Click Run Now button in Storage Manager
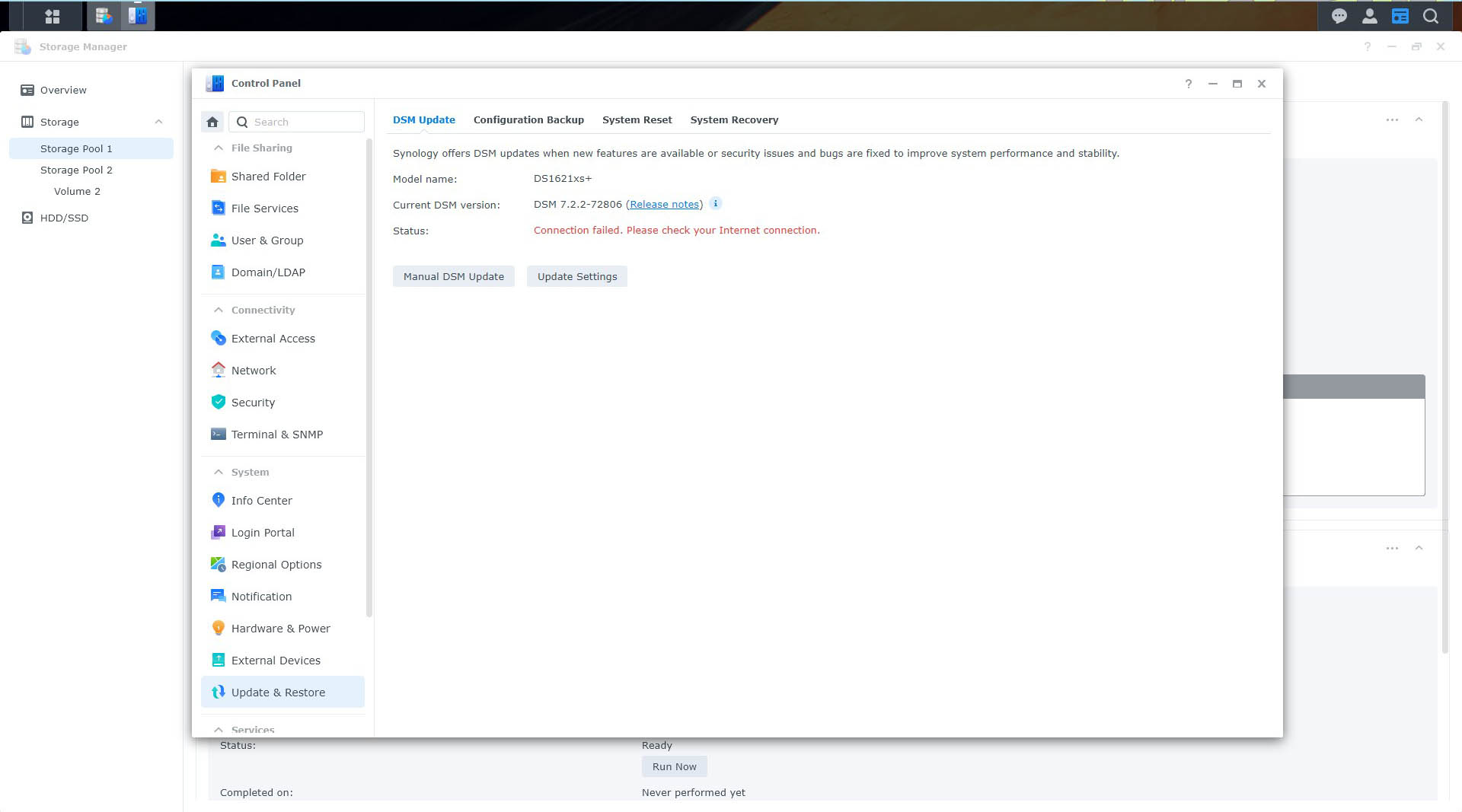 (x=674, y=766)
